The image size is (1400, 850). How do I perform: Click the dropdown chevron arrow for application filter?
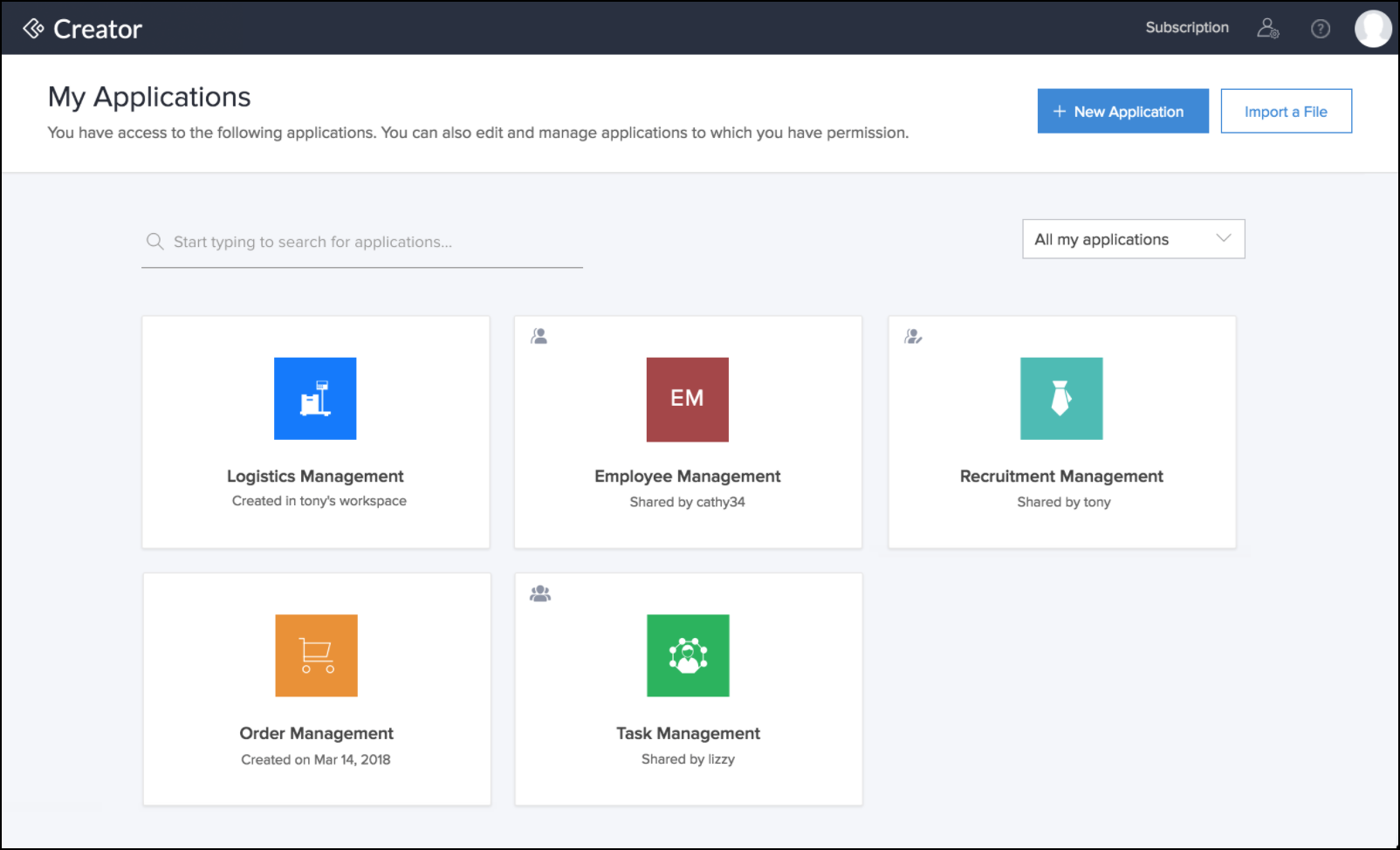tap(1224, 238)
